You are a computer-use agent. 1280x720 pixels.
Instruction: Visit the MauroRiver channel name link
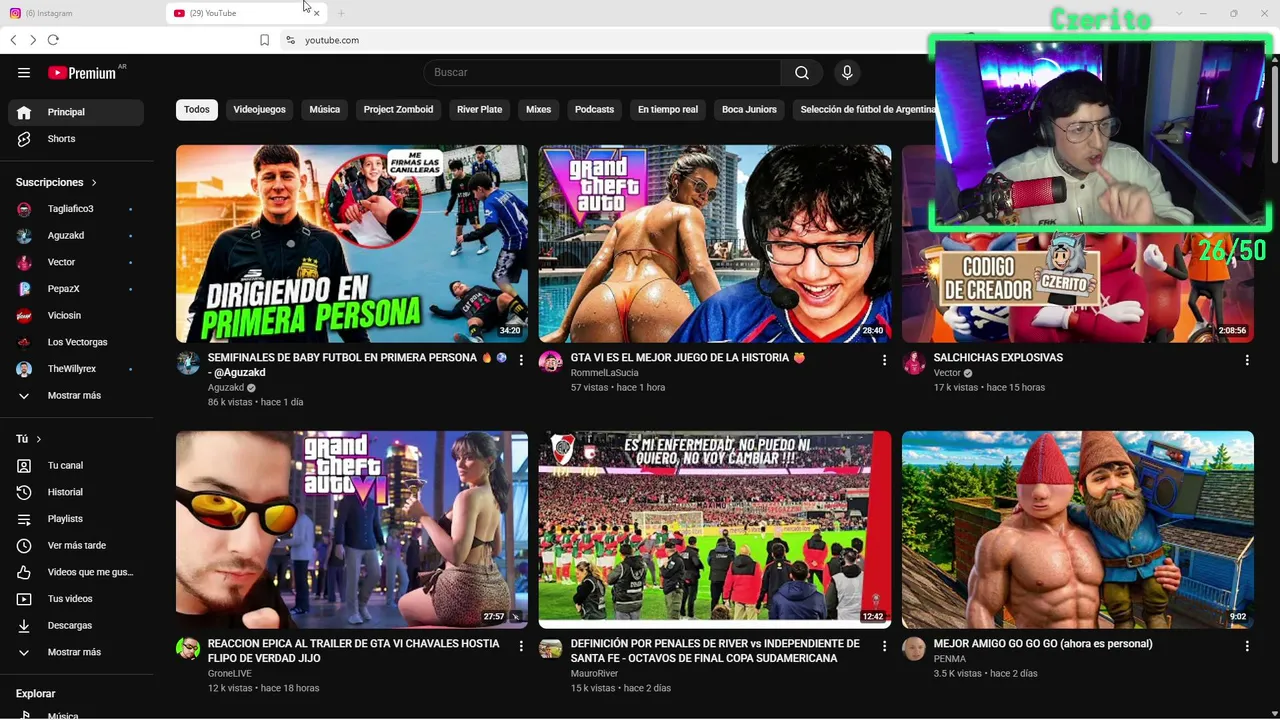tap(594, 674)
